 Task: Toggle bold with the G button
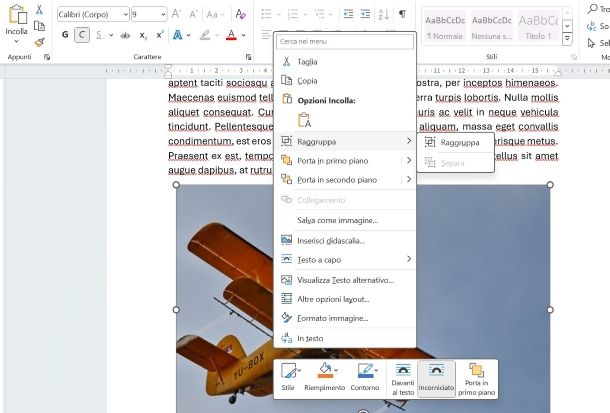pyautogui.click(x=65, y=35)
